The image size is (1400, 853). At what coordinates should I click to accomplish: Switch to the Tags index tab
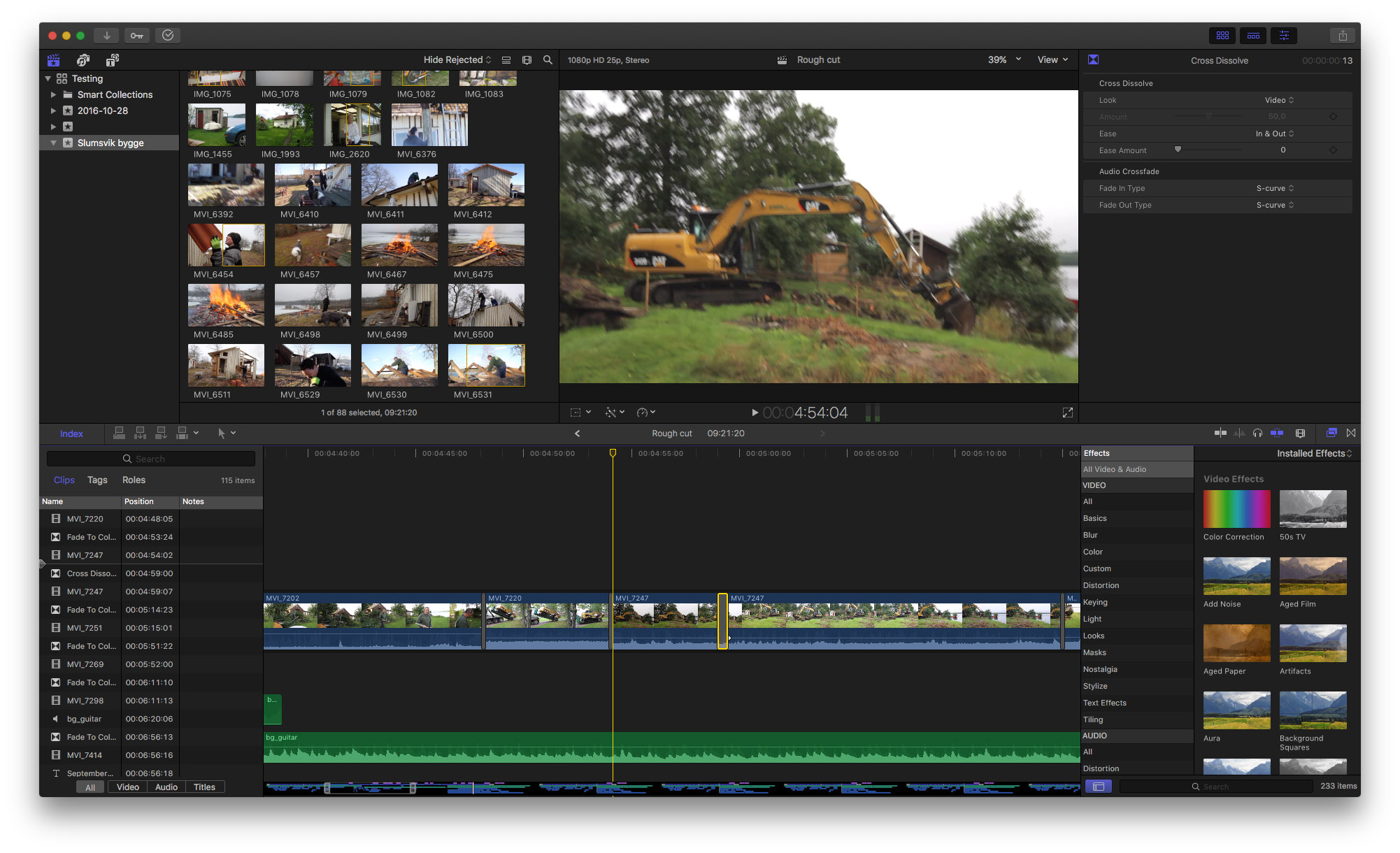[97, 480]
